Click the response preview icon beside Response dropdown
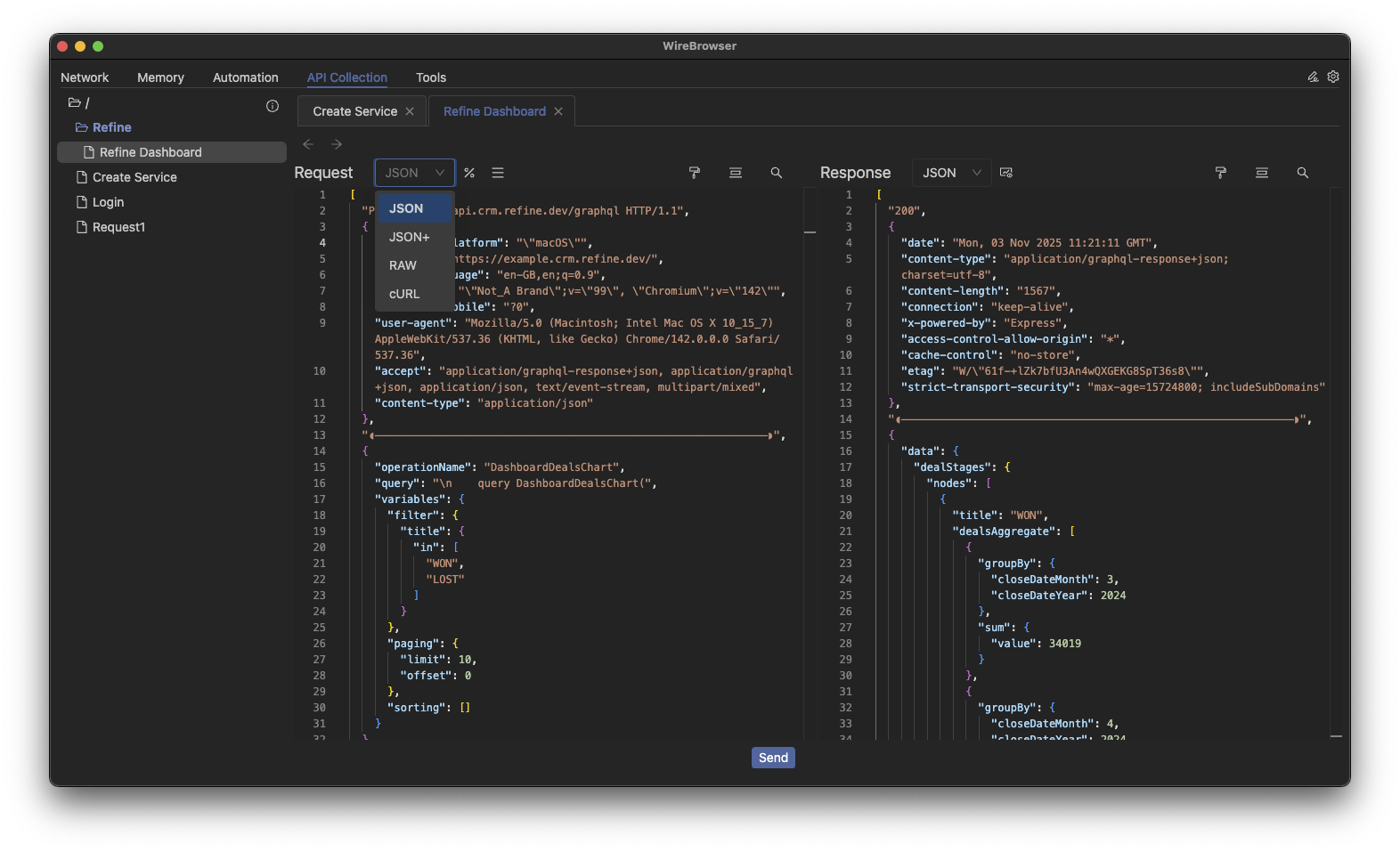 coord(1006,173)
